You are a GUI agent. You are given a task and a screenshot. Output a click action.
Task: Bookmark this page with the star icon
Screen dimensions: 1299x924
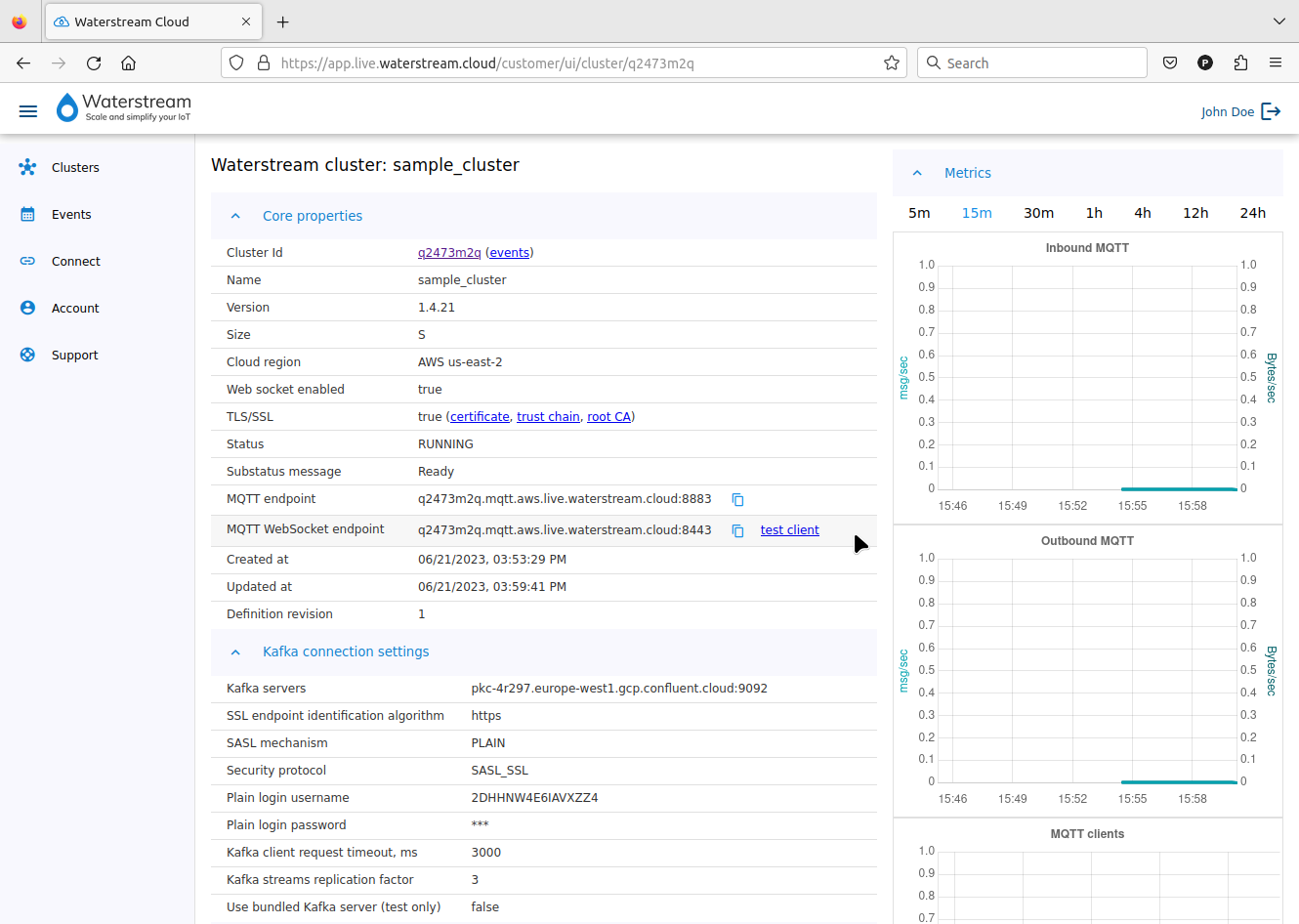coord(891,63)
